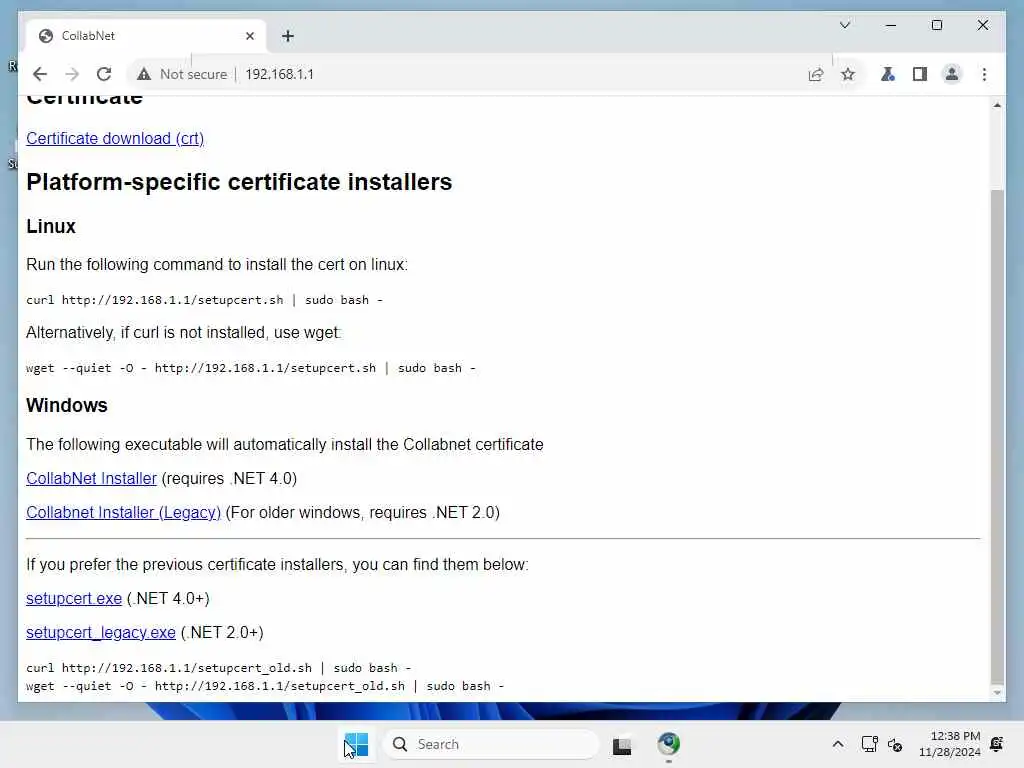Download the certificate (crt) link
The image size is (1024, 768).
[115, 138]
